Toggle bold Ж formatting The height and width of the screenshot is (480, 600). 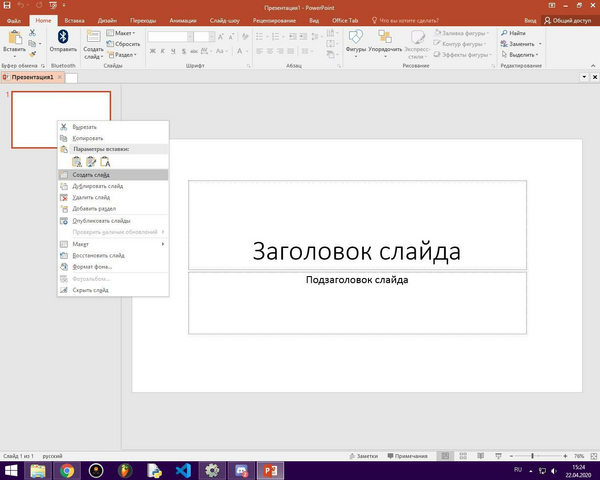pyautogui.click(x=153, y=51)
